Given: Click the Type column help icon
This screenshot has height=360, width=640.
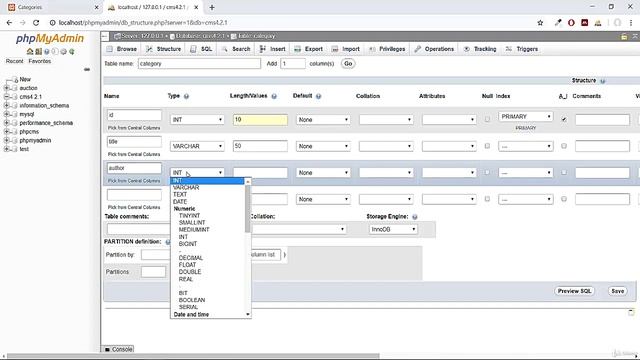Looking at the screenshot, I should [x=186, y=96].
